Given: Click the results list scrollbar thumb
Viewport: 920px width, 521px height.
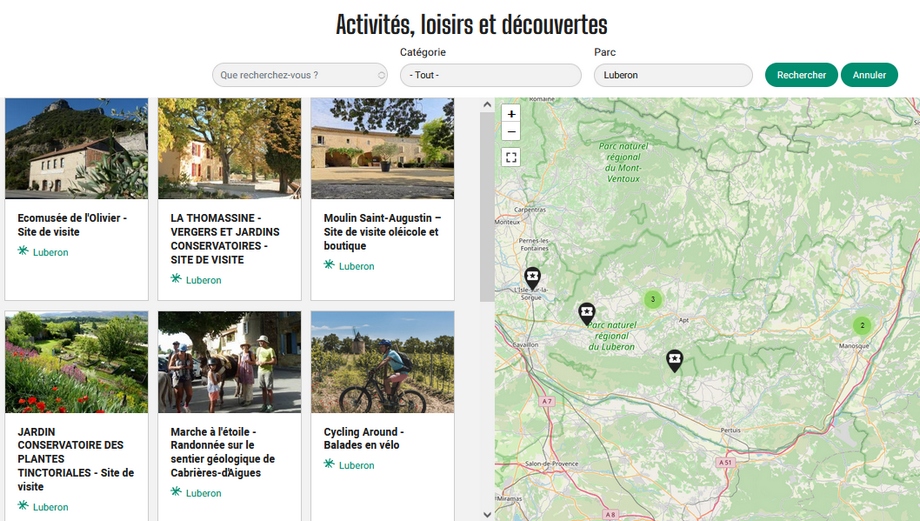Looking at the screenshot, I should click(x=487, y=207).
